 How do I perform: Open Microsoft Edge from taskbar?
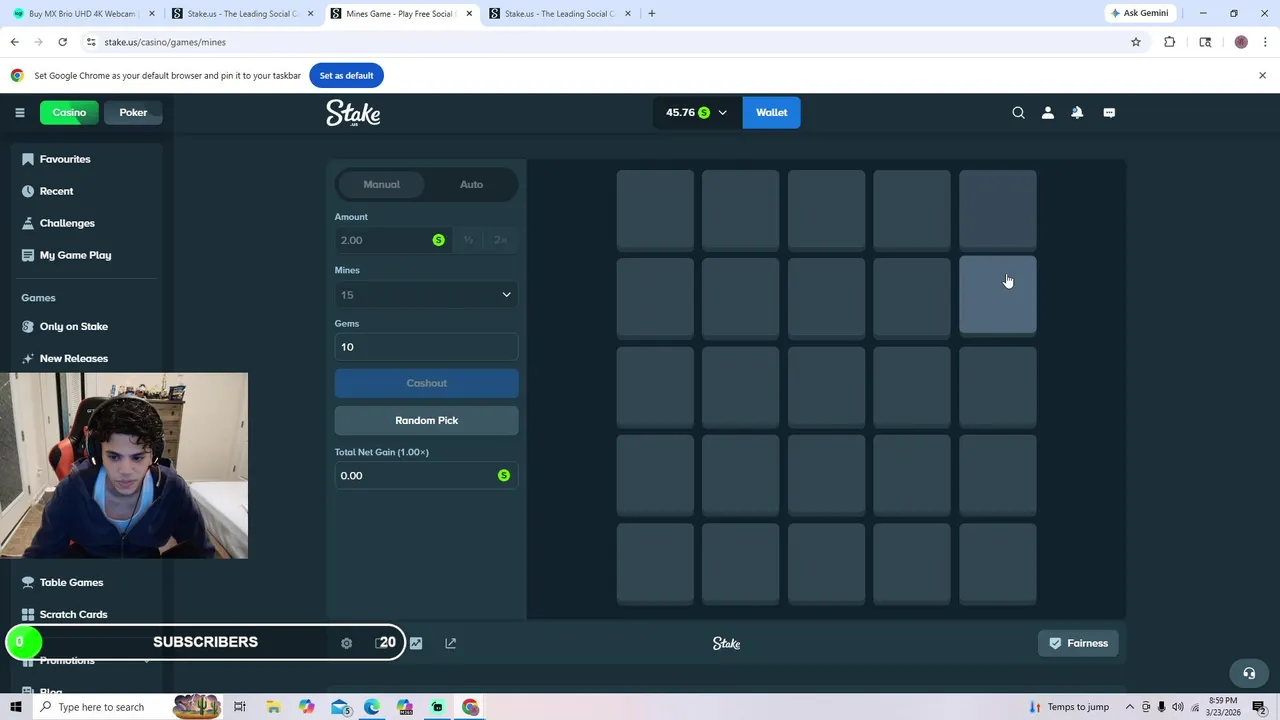372,707
